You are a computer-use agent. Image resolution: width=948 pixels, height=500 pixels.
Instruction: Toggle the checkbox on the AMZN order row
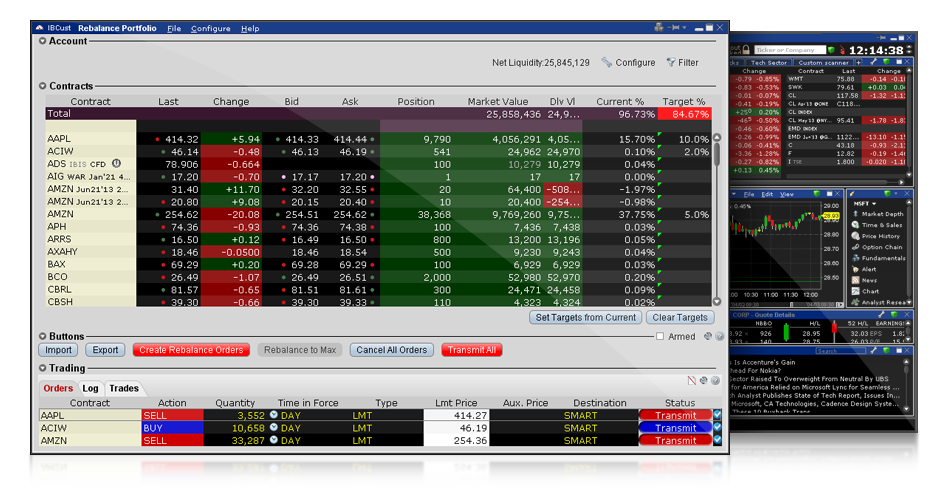coord(717,440)
